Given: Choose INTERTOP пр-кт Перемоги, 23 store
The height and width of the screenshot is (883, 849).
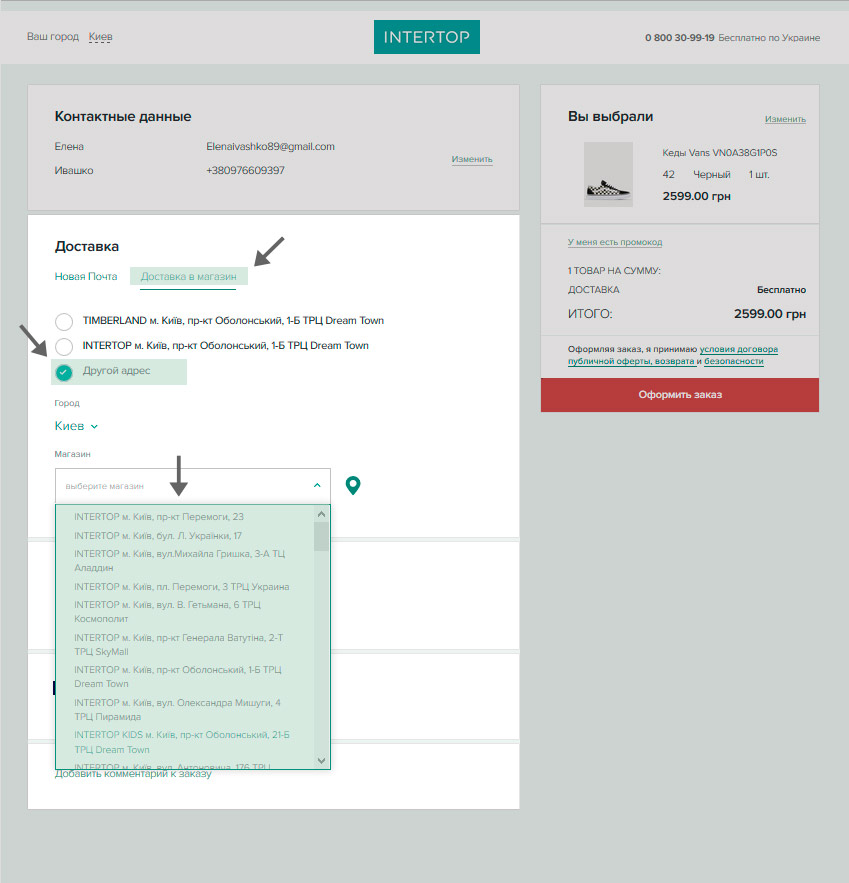Looking at the screenshot, I should 159,517.
